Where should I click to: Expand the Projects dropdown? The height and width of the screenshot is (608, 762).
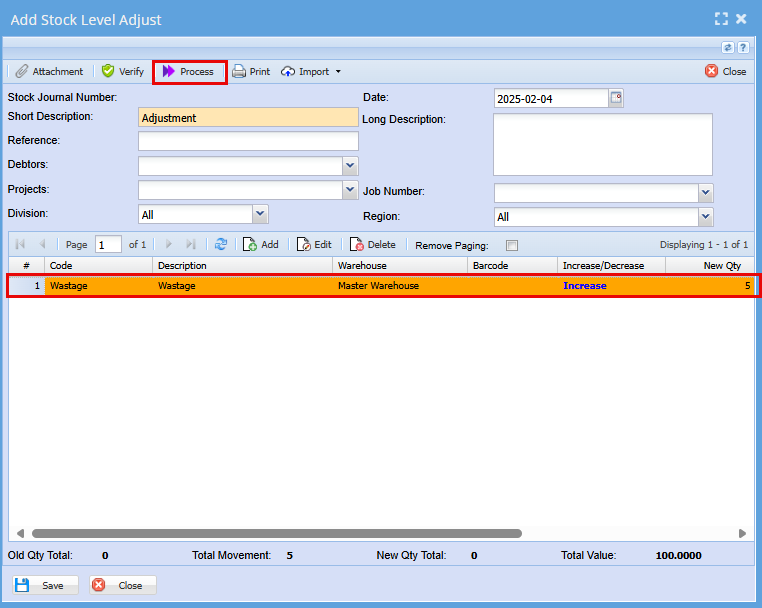click(x=350, y=190)
